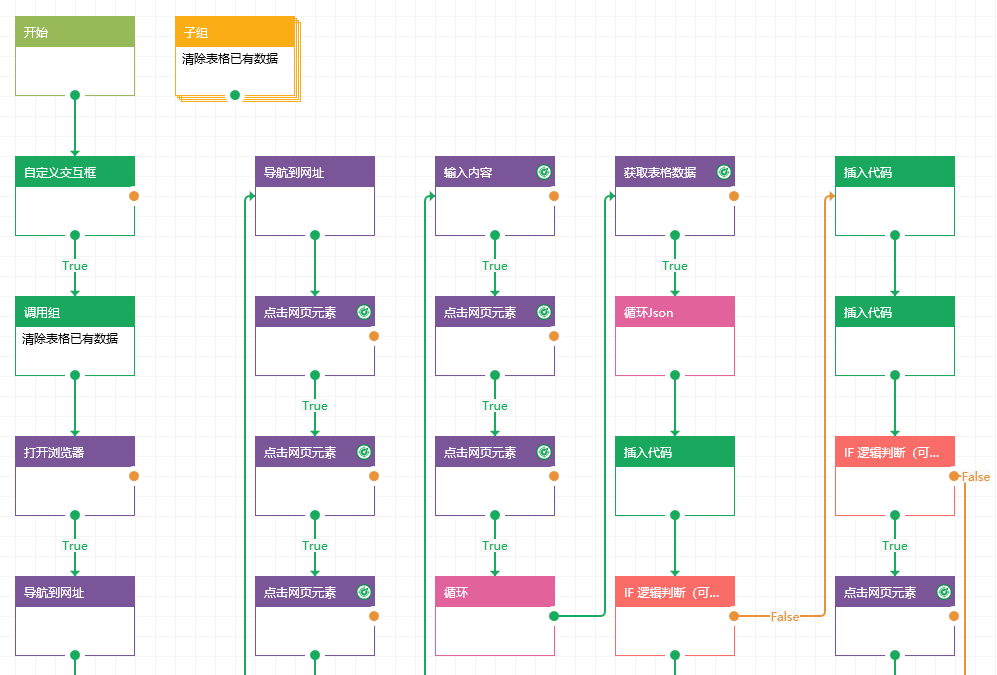Select the pink 循环Json node
This screenshot has height=675, width=997.
coord(675,312)
